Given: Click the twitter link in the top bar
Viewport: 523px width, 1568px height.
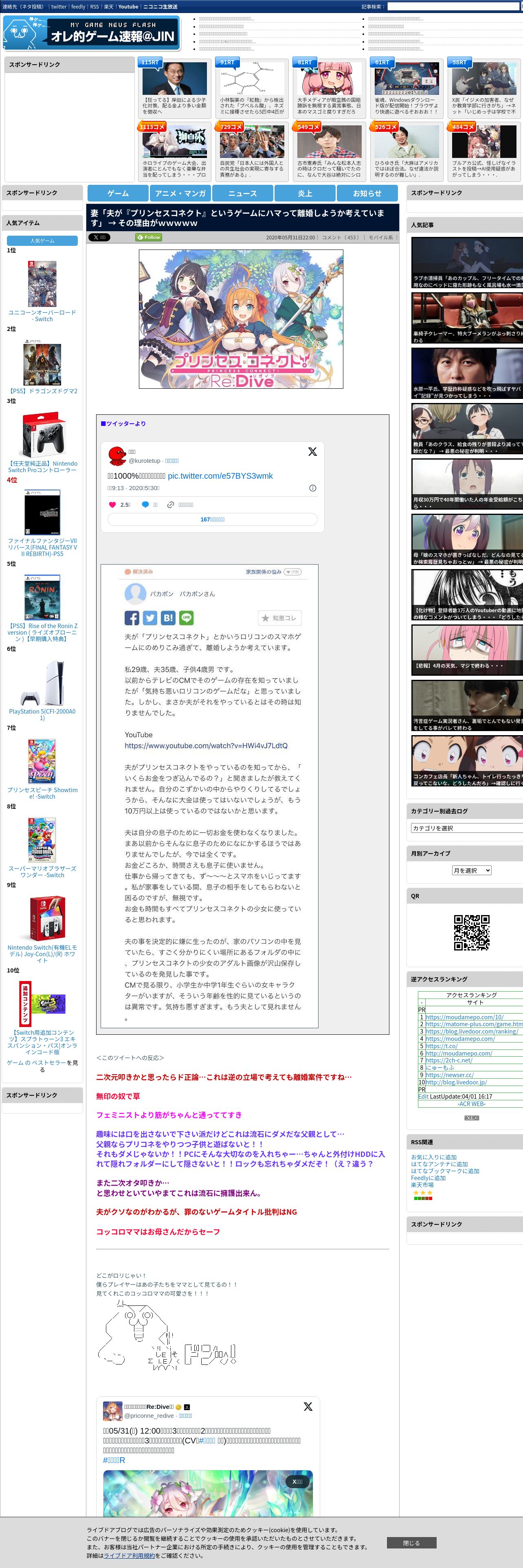Looking at the screenshot, I should 58,7.
